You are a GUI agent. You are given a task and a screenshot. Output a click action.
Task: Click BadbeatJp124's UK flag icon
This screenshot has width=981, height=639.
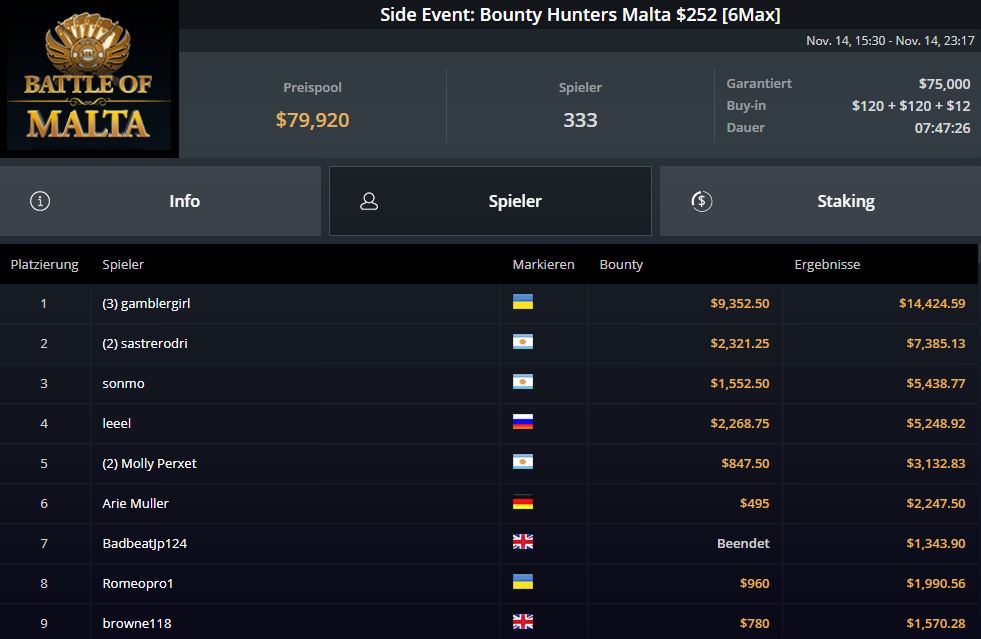coord(523,542)
